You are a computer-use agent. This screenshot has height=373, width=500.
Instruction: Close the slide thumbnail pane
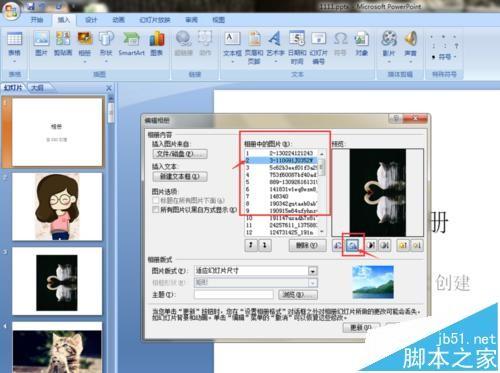(109, 88)
